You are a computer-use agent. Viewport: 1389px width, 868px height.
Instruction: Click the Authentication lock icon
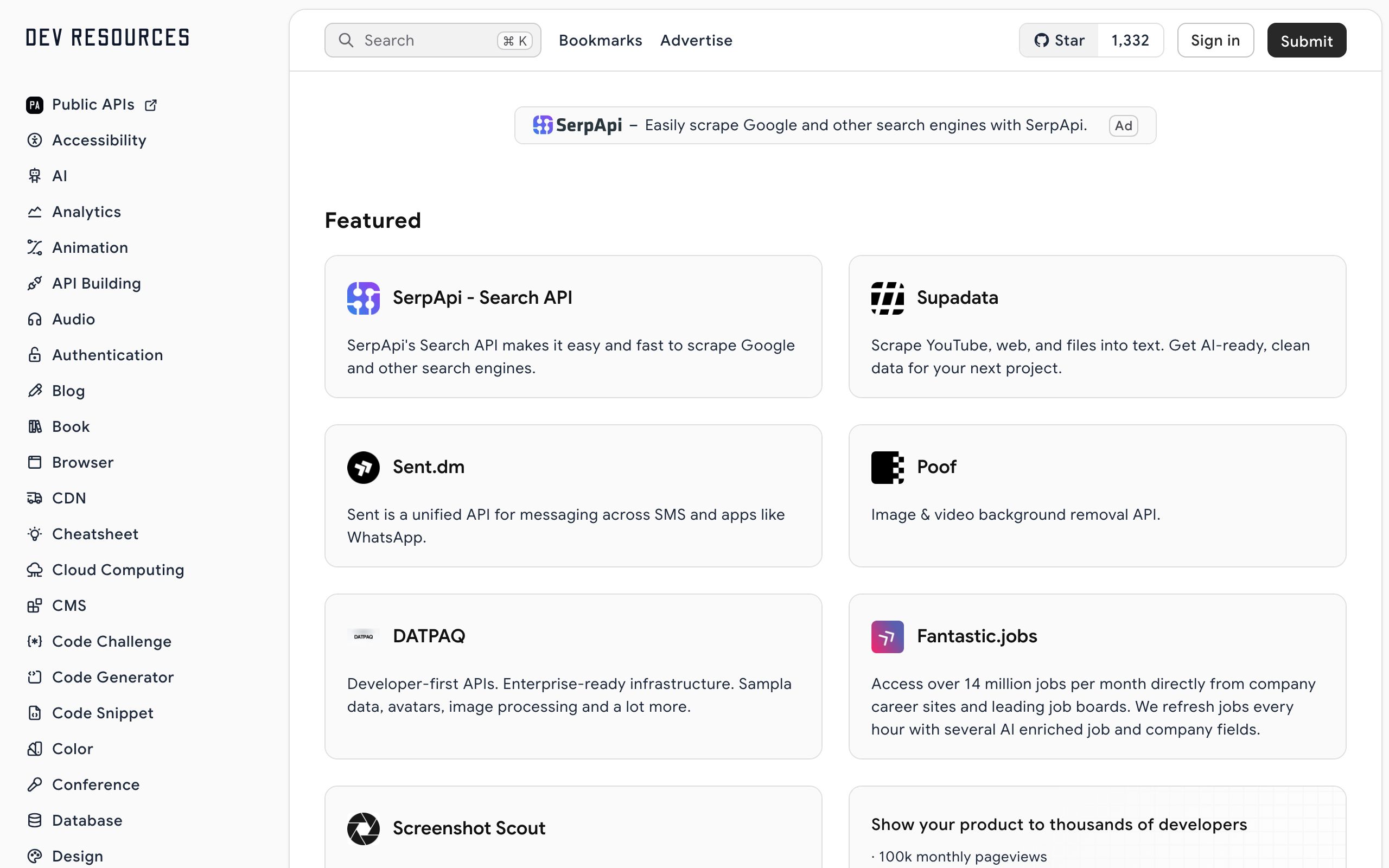pos(34,355)
